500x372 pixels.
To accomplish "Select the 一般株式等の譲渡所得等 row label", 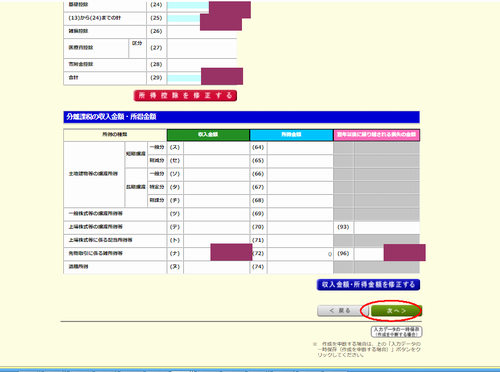I will tap(96, 214).
